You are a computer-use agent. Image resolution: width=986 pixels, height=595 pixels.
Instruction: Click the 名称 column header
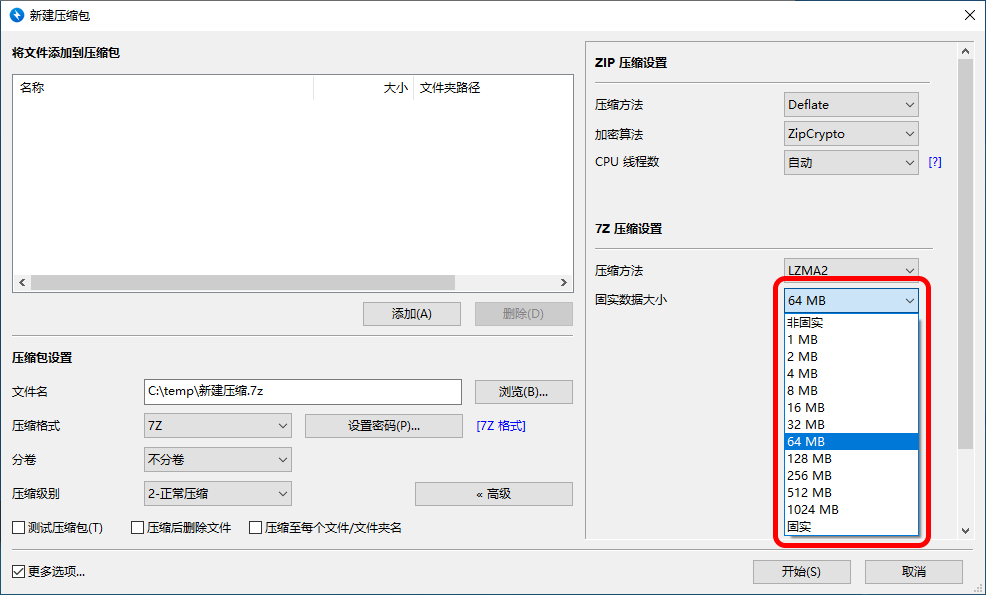163,87
